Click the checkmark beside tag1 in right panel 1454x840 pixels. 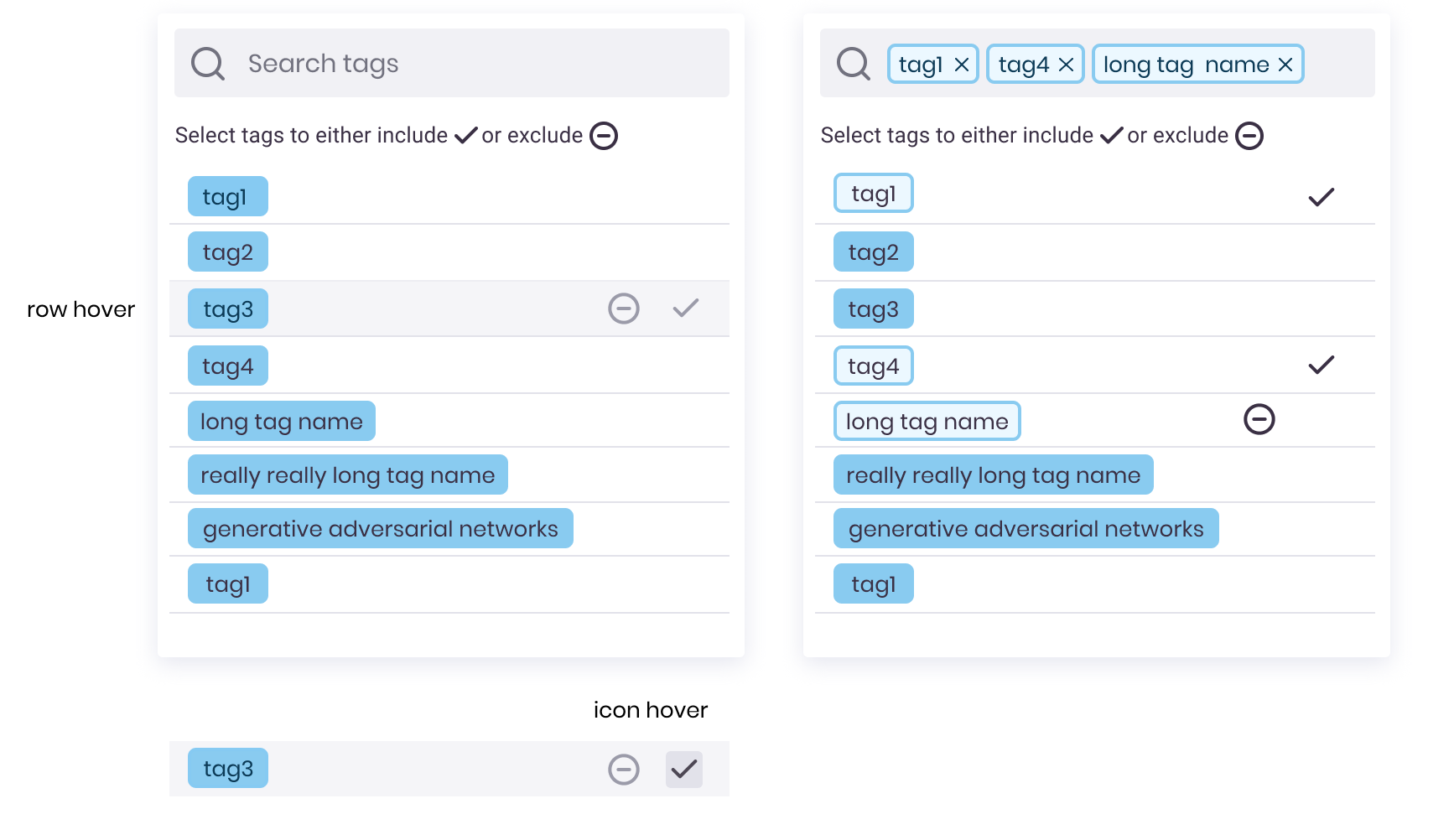[1322, 198]
